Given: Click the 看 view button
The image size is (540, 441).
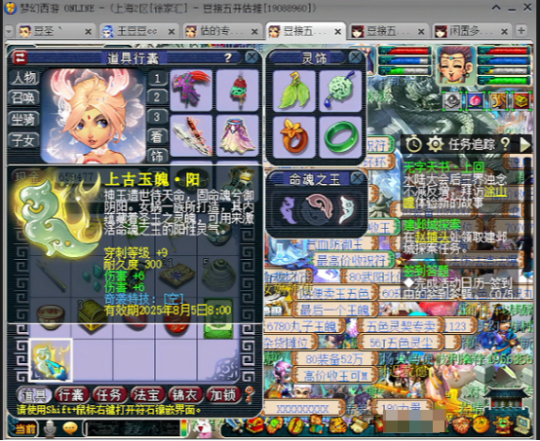Looking at the screenshot, I should 157,137.
